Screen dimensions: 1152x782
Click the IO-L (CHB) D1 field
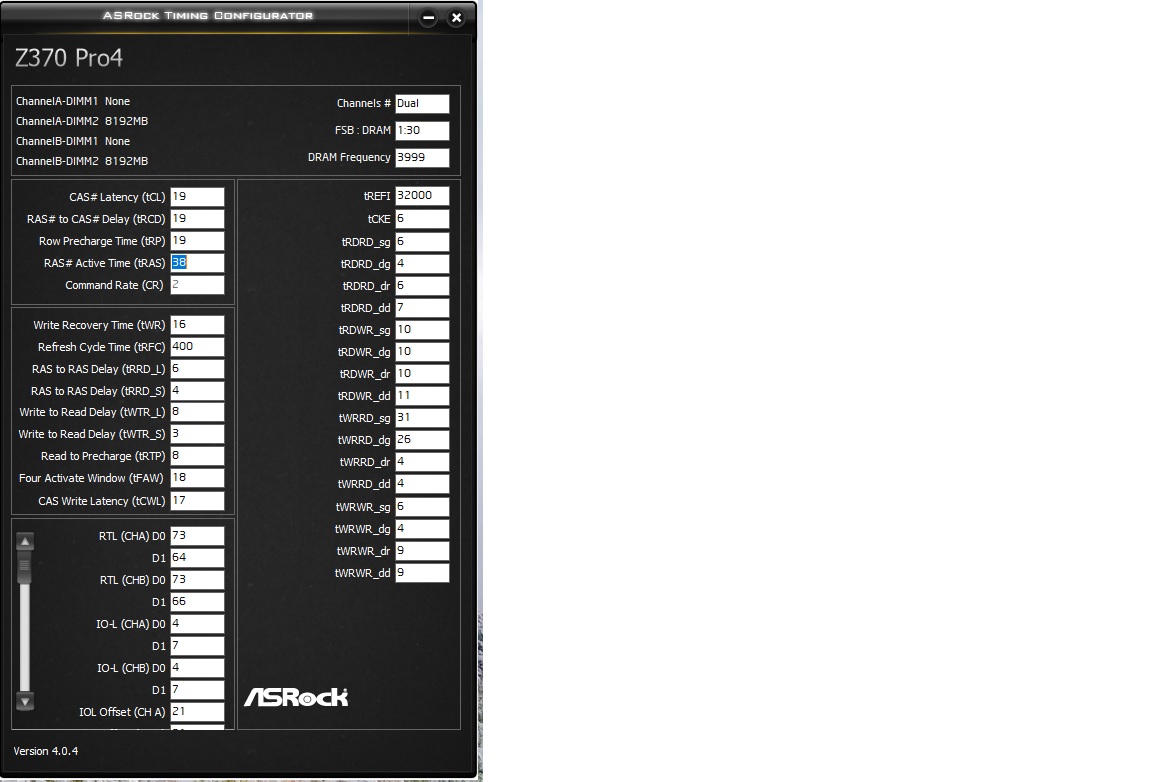[x=197, y=691]
